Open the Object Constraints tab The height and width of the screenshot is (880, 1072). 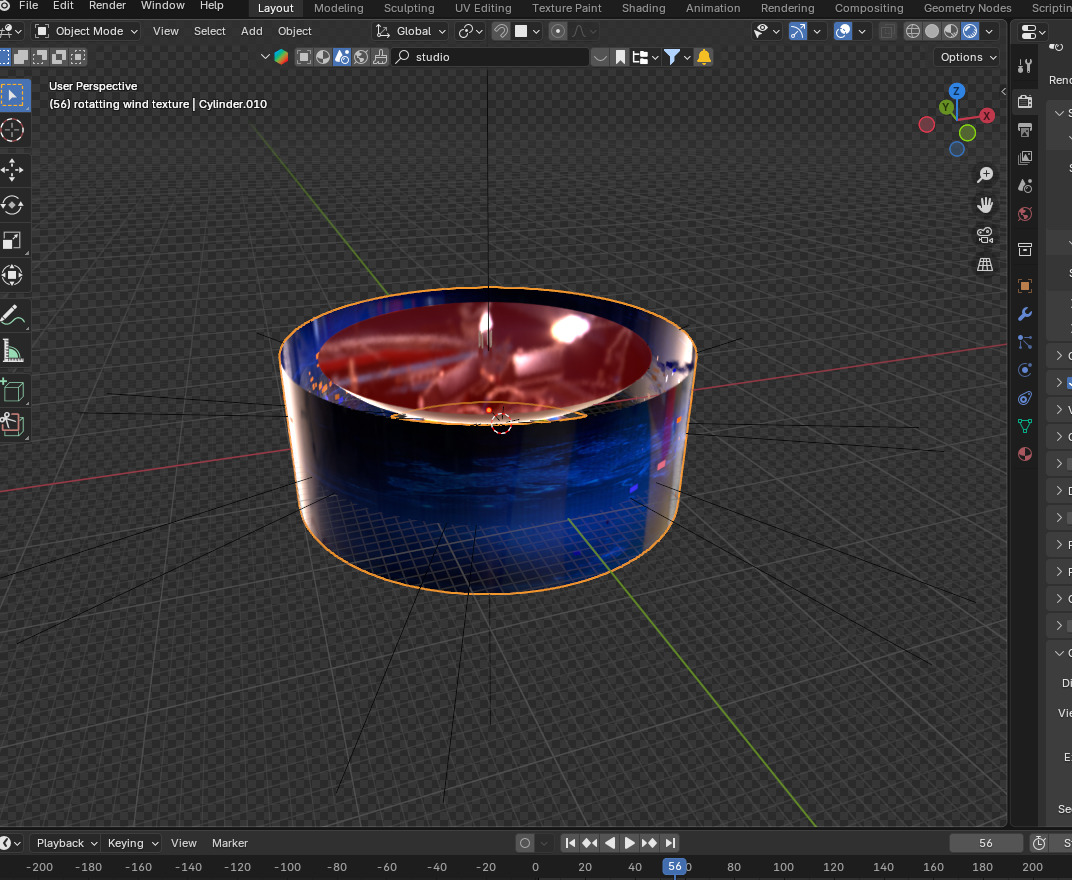tap(1025, 398)
